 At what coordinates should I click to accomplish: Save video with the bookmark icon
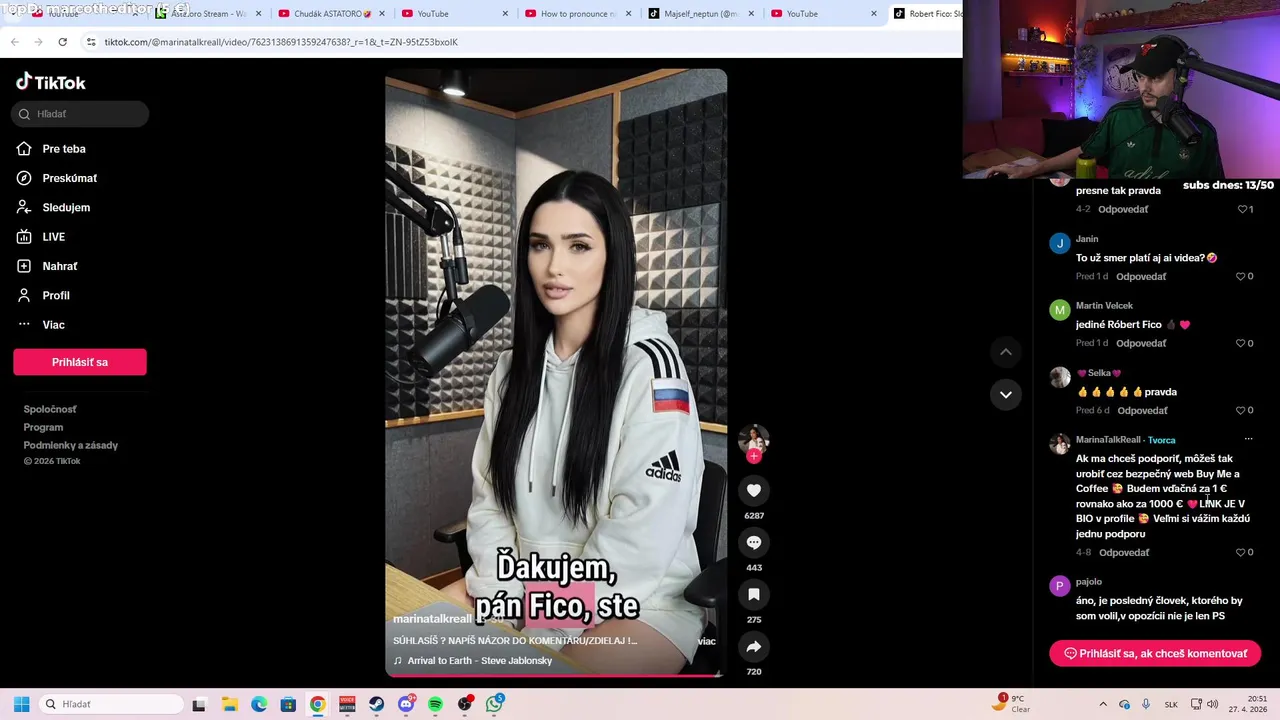pyautogui.click(x=754, y=594)
